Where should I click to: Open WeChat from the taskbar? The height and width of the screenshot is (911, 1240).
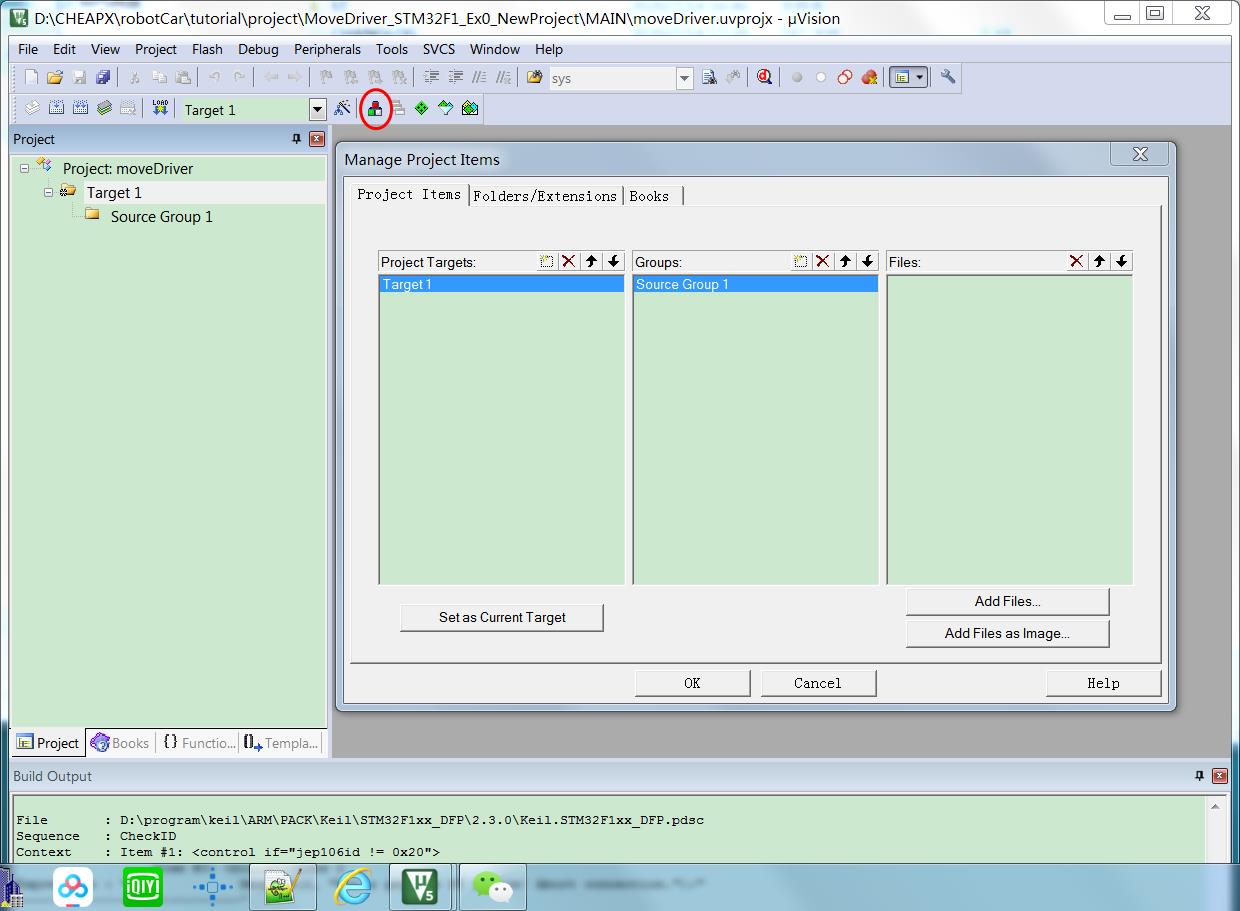tap(493, 886)
